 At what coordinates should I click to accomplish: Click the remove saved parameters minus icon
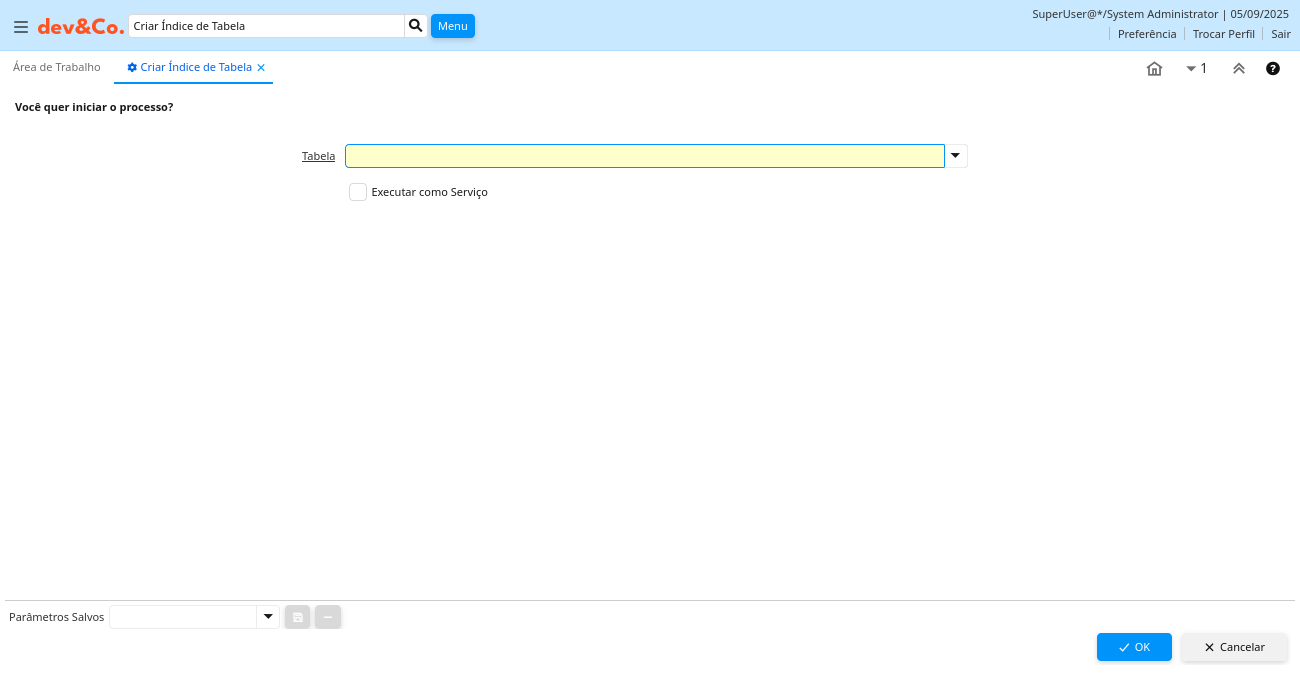pyautogui.click(x=328, y=617)
